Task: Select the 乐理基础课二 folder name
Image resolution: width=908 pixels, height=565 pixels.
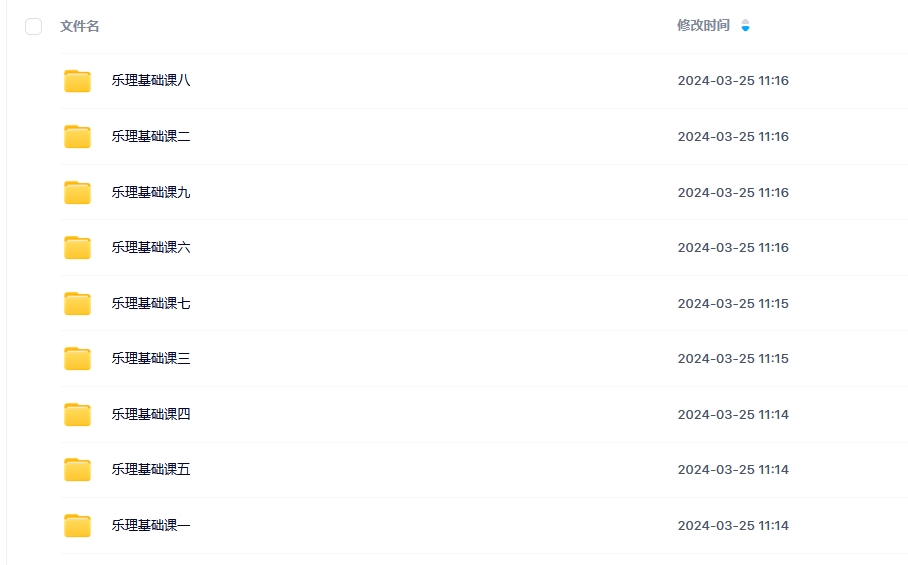Action: tap(151, 136)
